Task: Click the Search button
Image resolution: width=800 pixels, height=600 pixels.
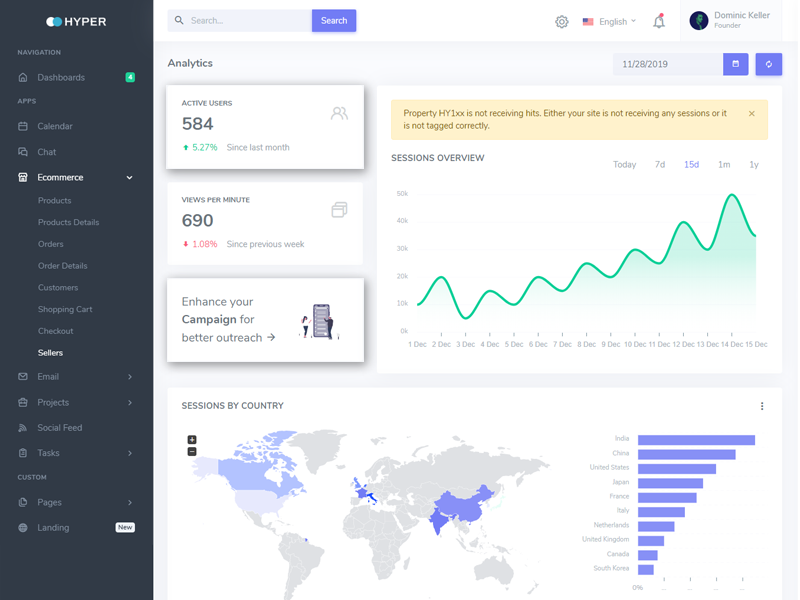Action: tap(334, 20)
